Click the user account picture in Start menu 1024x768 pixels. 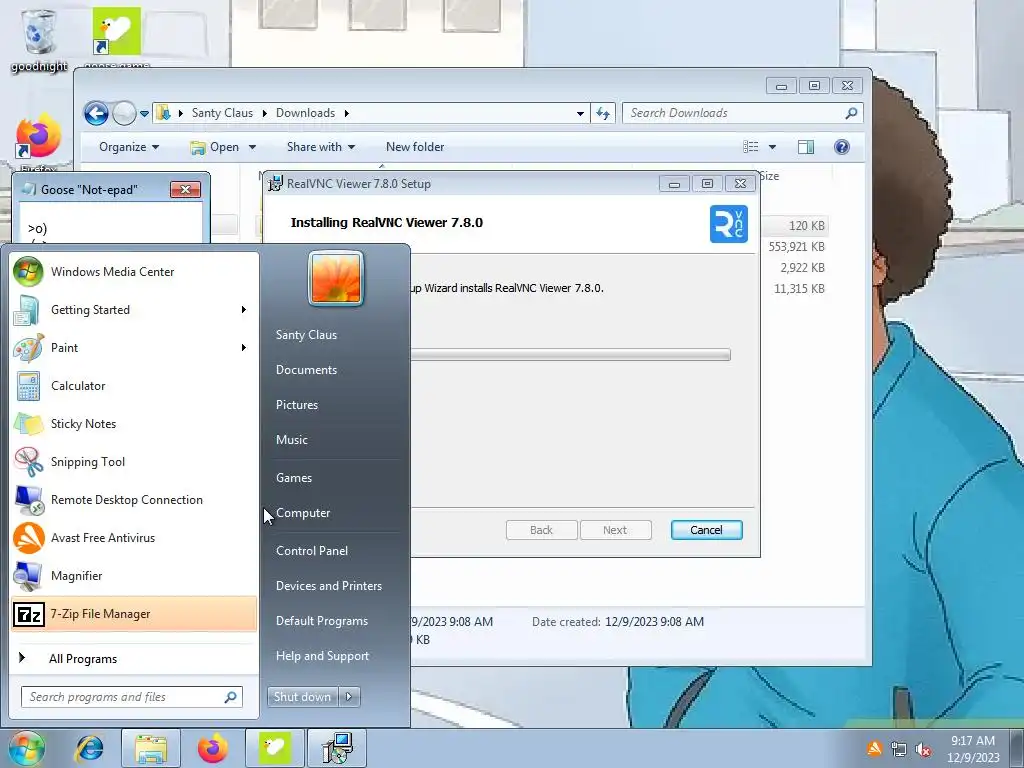(336, 278)
